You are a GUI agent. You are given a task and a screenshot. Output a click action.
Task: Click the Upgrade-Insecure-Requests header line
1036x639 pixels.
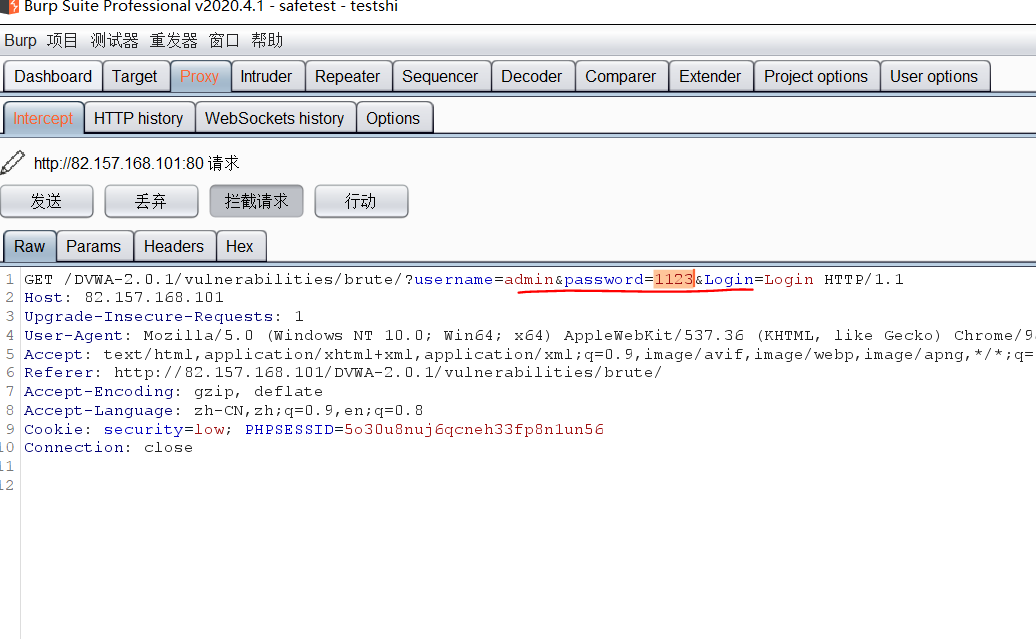coord(164,317)
